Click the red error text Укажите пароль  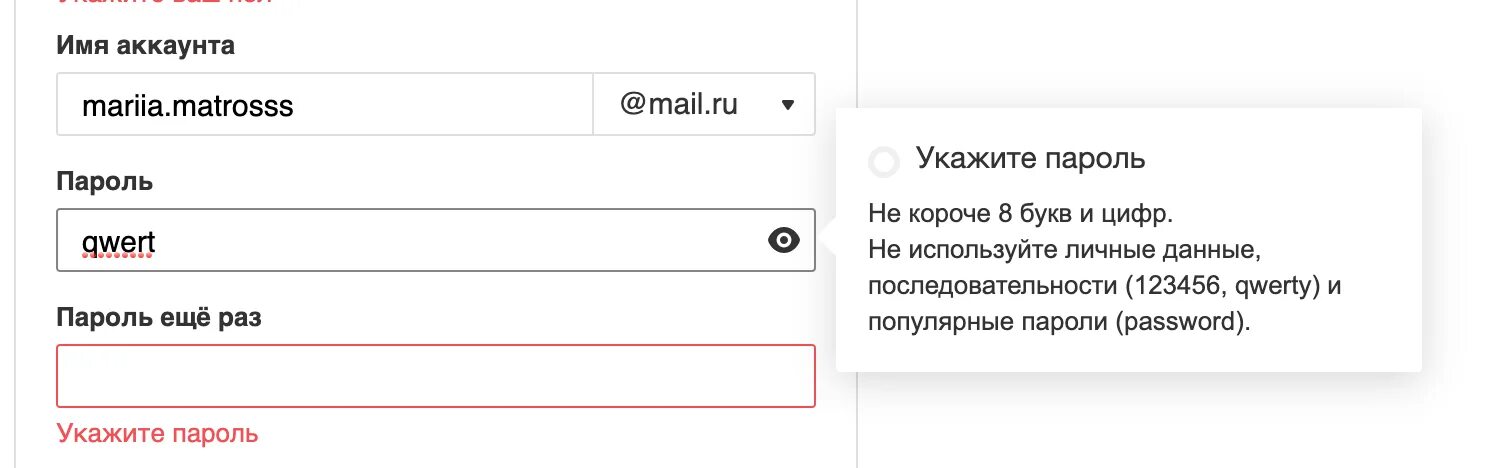(x=158, y=433)
